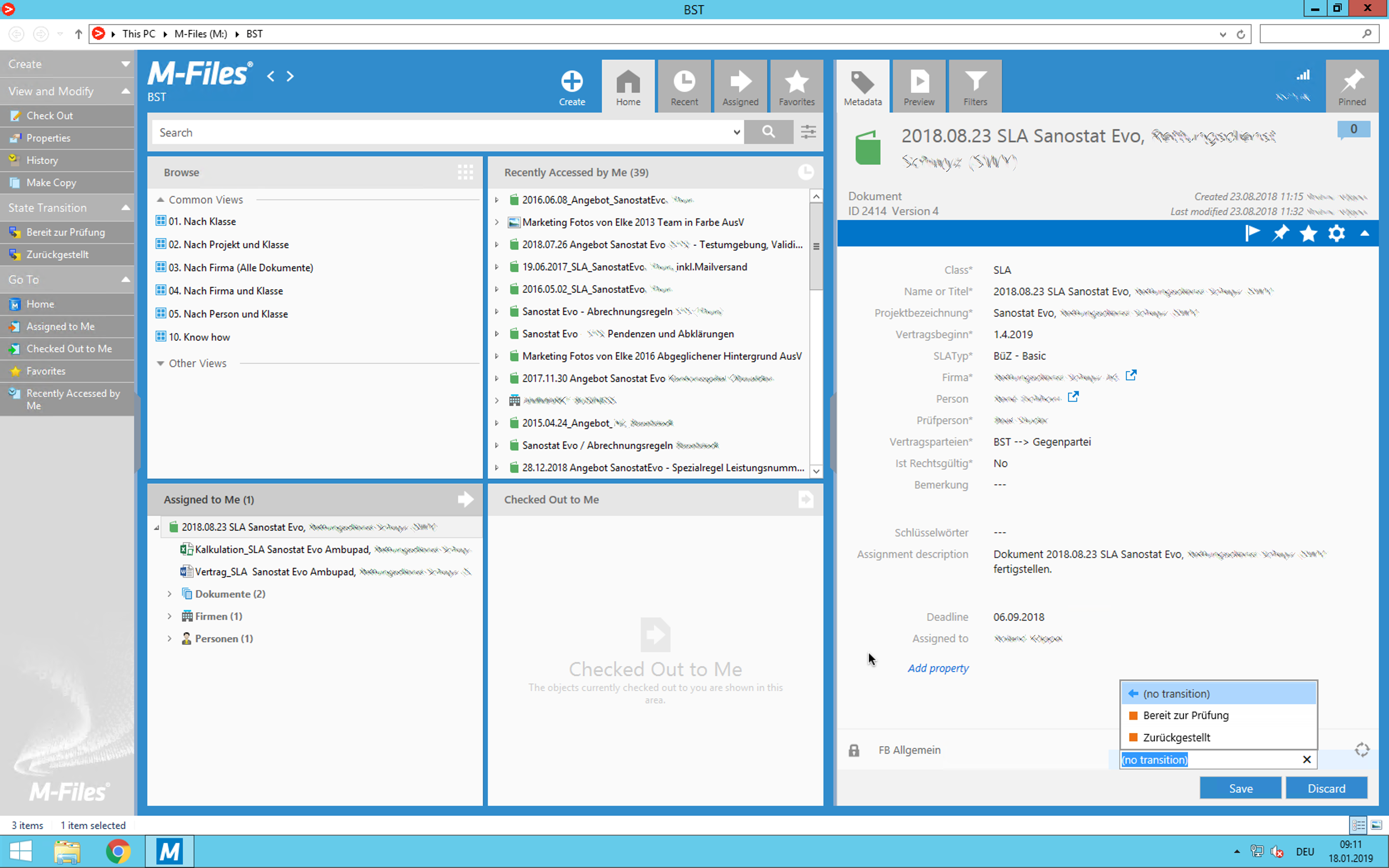
Task: Select Zurückgestellt in transition list
Action: [1219, 737]
